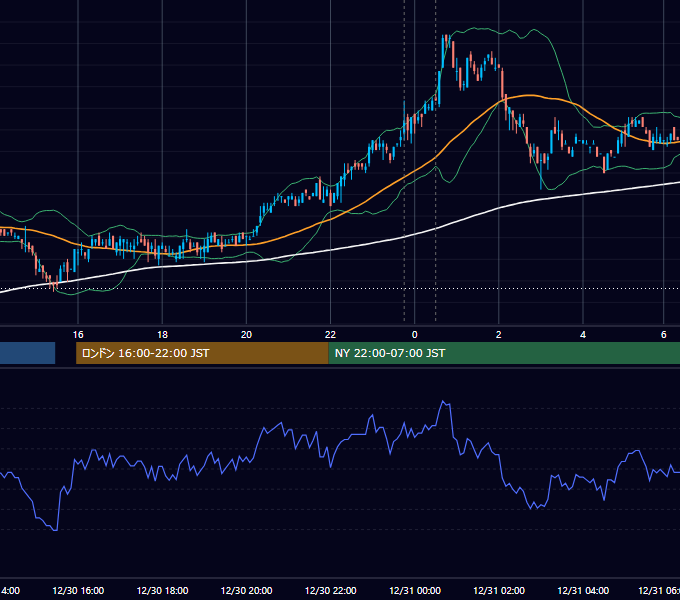The width and height of the screenshot is (680, 600).
Task: Click the '18' hour label on chart axis
Action: pos(162,335)
